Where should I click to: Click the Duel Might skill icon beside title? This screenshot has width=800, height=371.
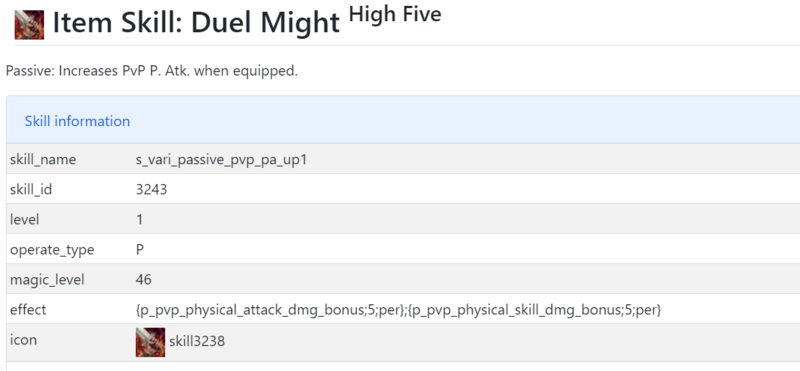click(x=29, y=25)
